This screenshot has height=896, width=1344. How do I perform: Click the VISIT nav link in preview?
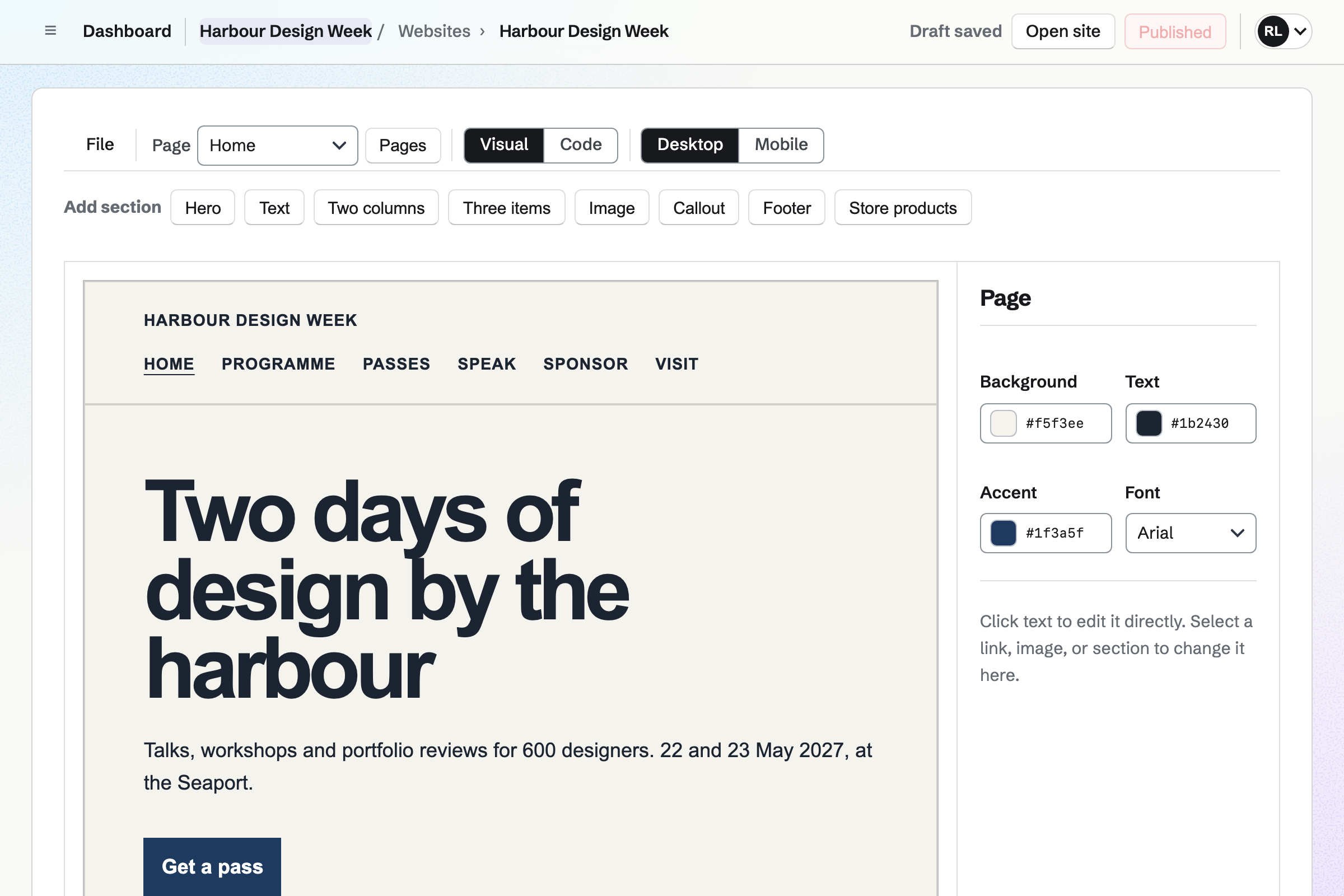pos(676,364)
